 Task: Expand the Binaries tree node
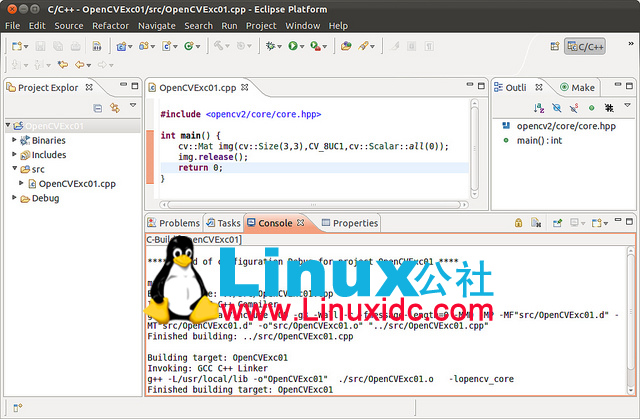[14, 140]
